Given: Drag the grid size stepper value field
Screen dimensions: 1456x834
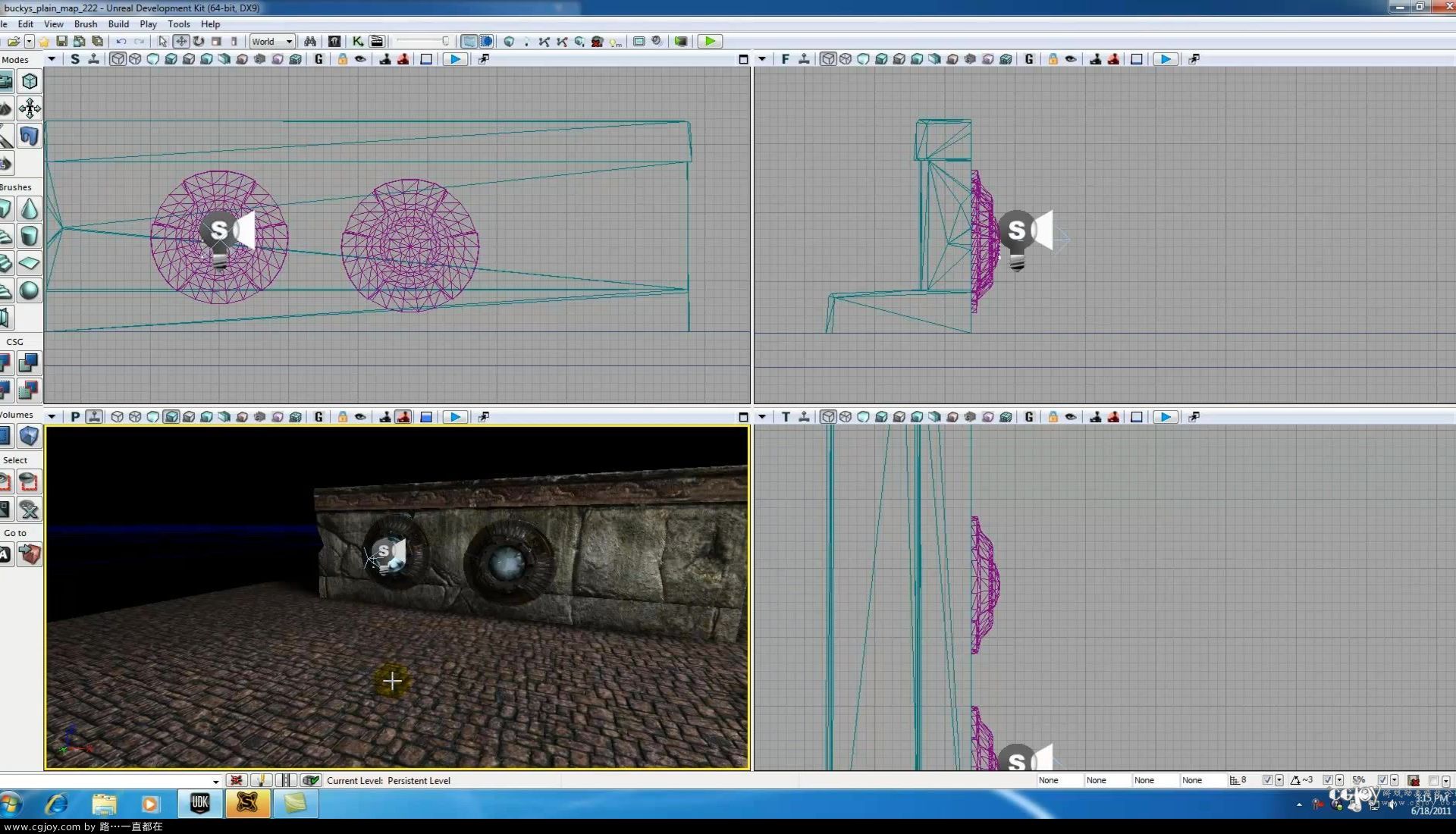Looking at the screenshot, I should click(x=1247, y=780).
